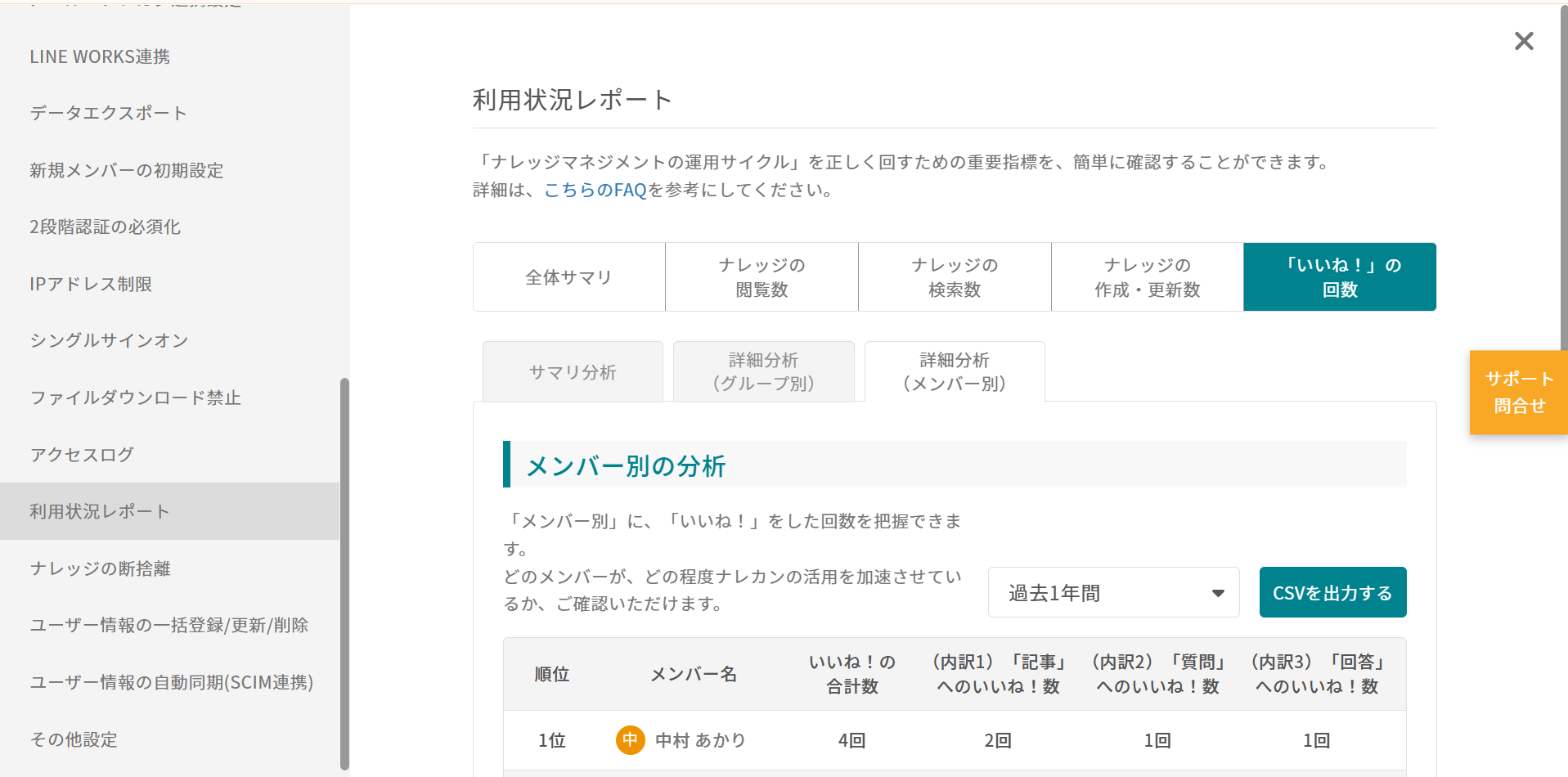Click the CSVを出力する button
The width and height of the screenshot is (1568, 777).
click(x=1332, y=592)
